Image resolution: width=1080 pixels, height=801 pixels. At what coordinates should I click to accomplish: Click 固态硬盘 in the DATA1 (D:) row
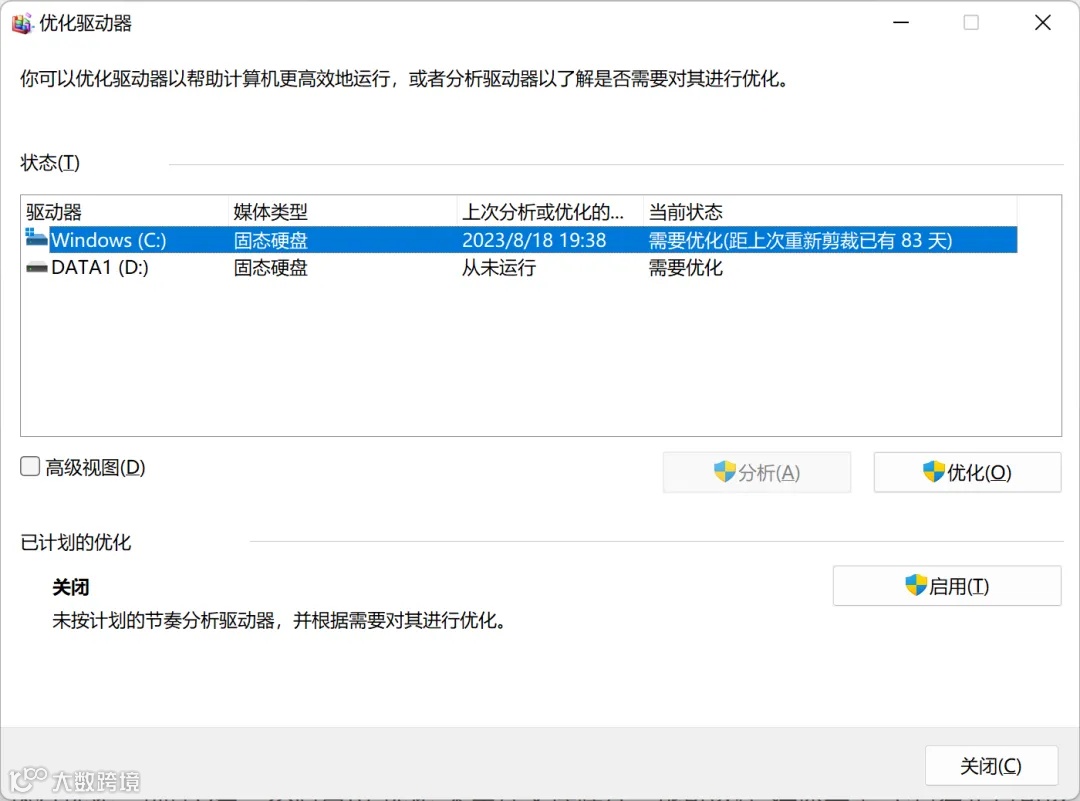pos(270,267)
